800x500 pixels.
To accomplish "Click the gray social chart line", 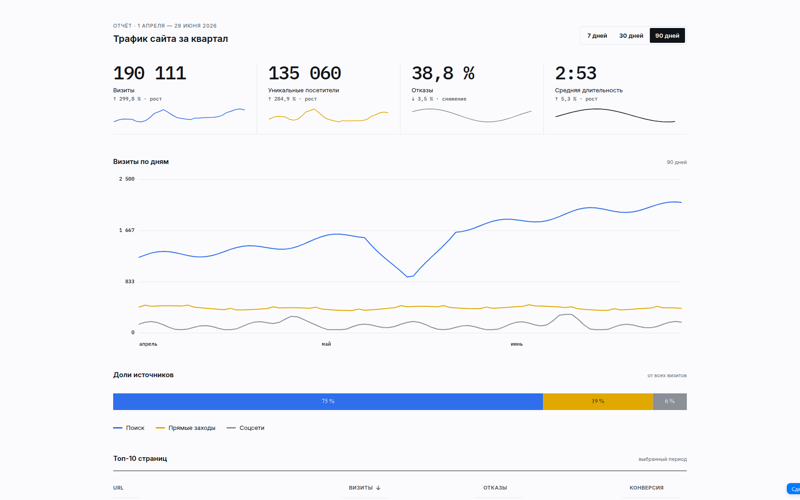I will coord(408,322).
